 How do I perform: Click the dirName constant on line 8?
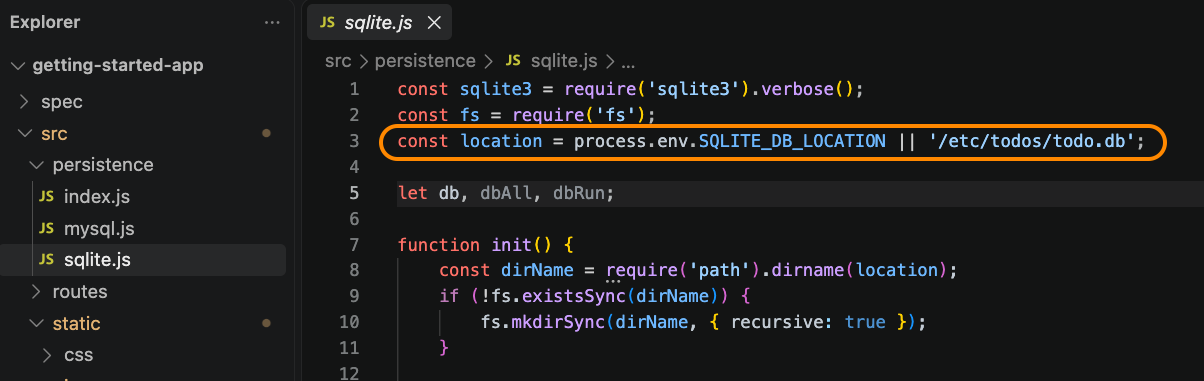(x=532, y=270)
